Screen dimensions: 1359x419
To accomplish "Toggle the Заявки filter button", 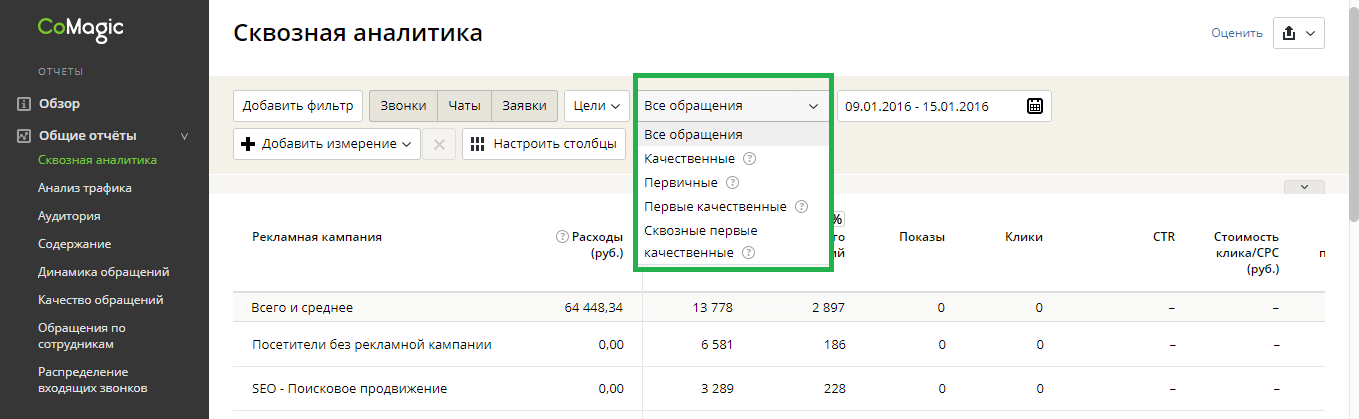I will coord(524,106).
